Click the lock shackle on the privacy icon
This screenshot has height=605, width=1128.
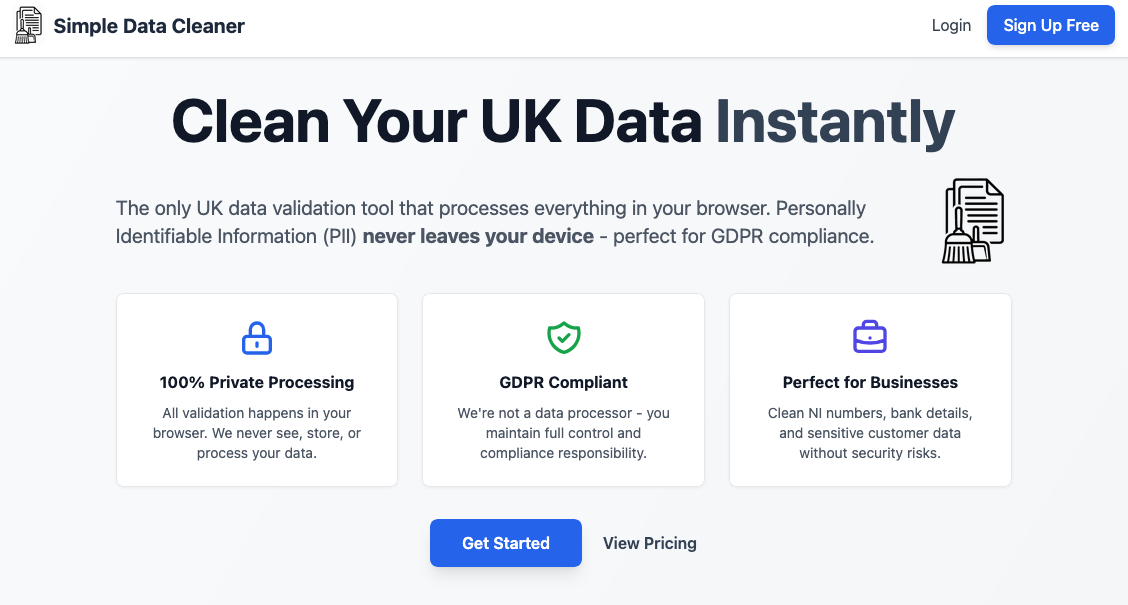[x=257, y=329]
